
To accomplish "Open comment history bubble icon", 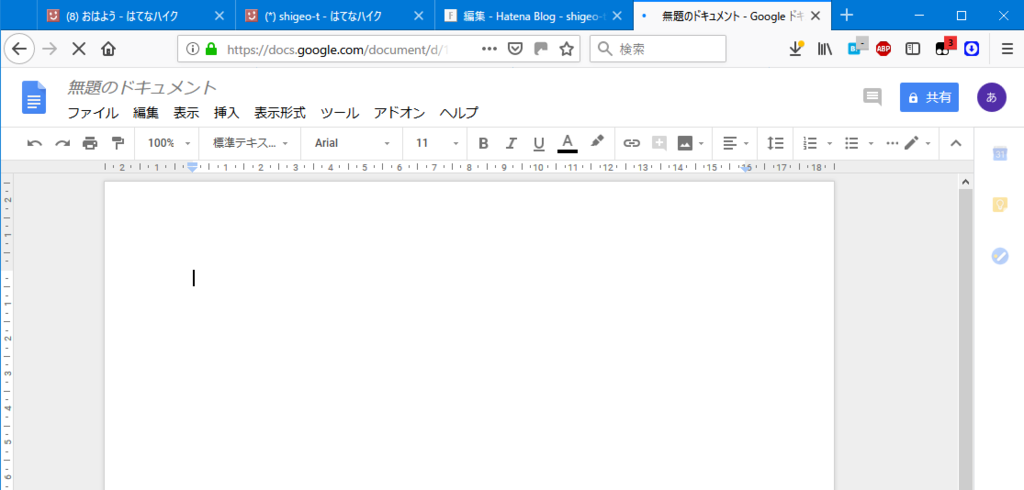I will pos(872,97).
